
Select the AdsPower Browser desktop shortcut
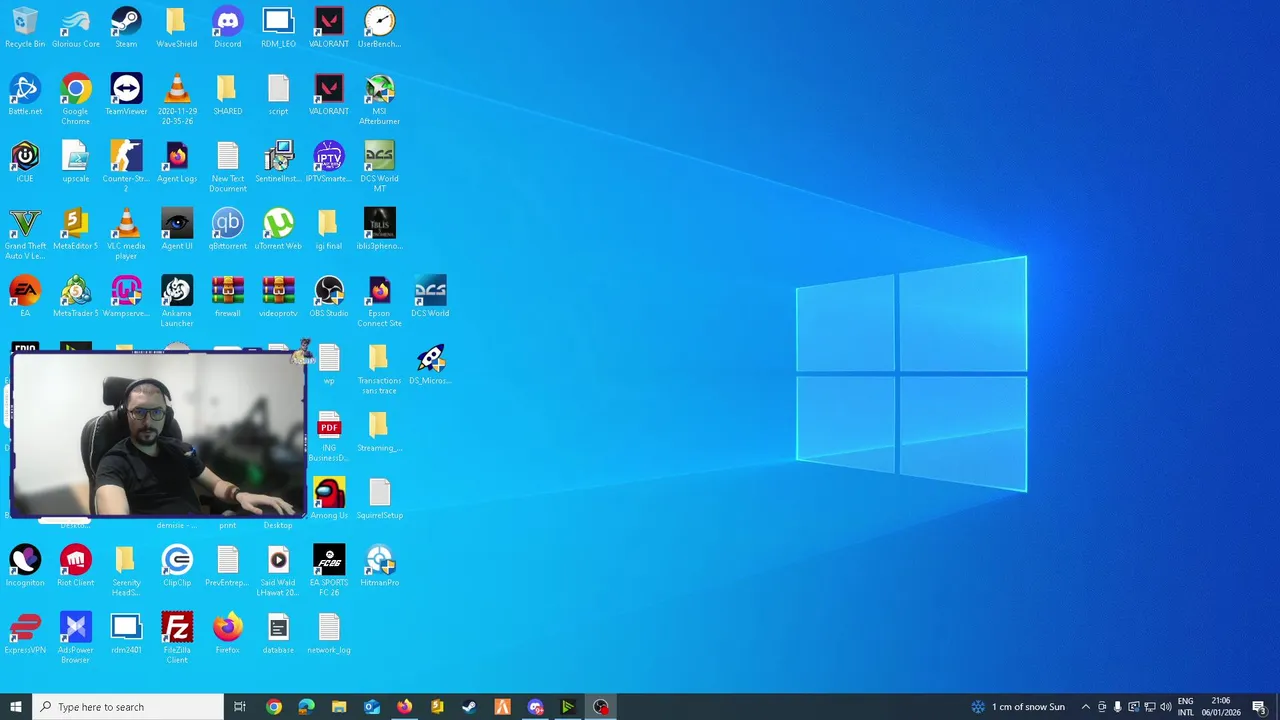click(x=76, y=637)
